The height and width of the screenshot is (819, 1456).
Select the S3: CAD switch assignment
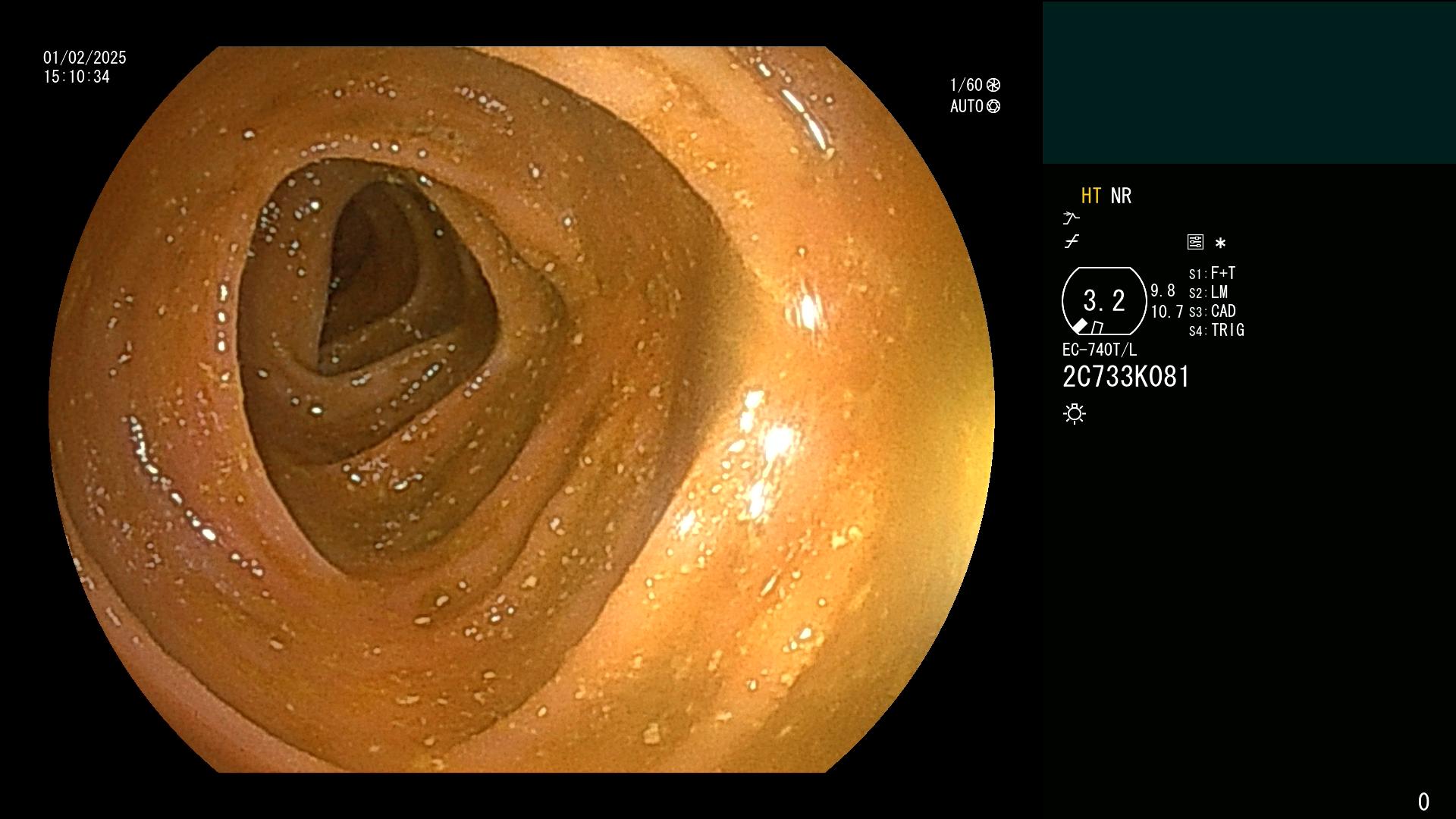1212,311
